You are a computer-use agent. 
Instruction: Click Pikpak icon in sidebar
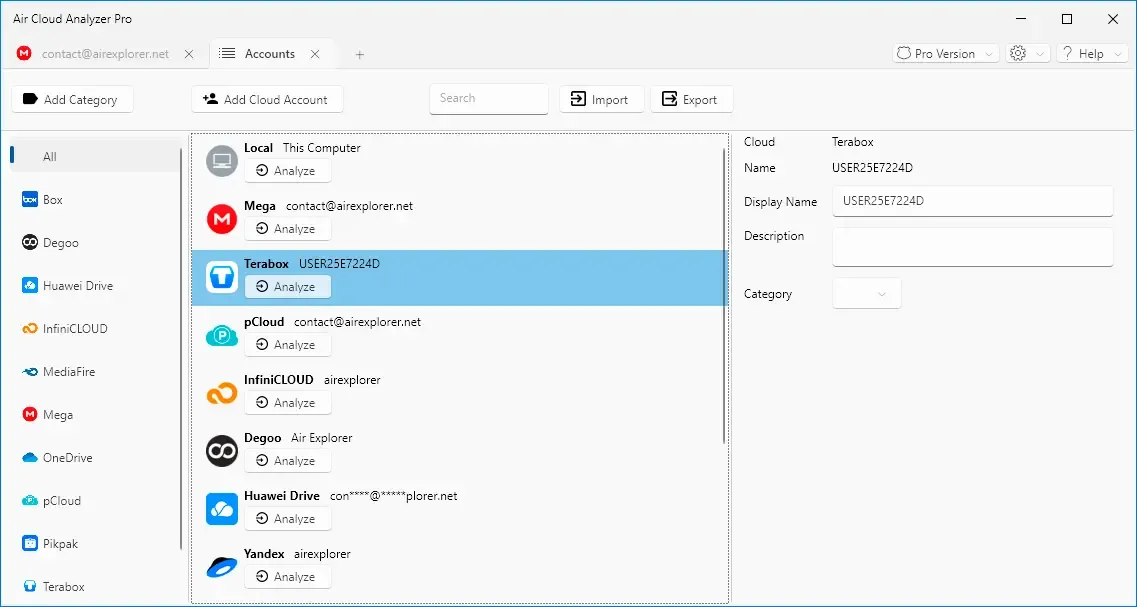30,543
